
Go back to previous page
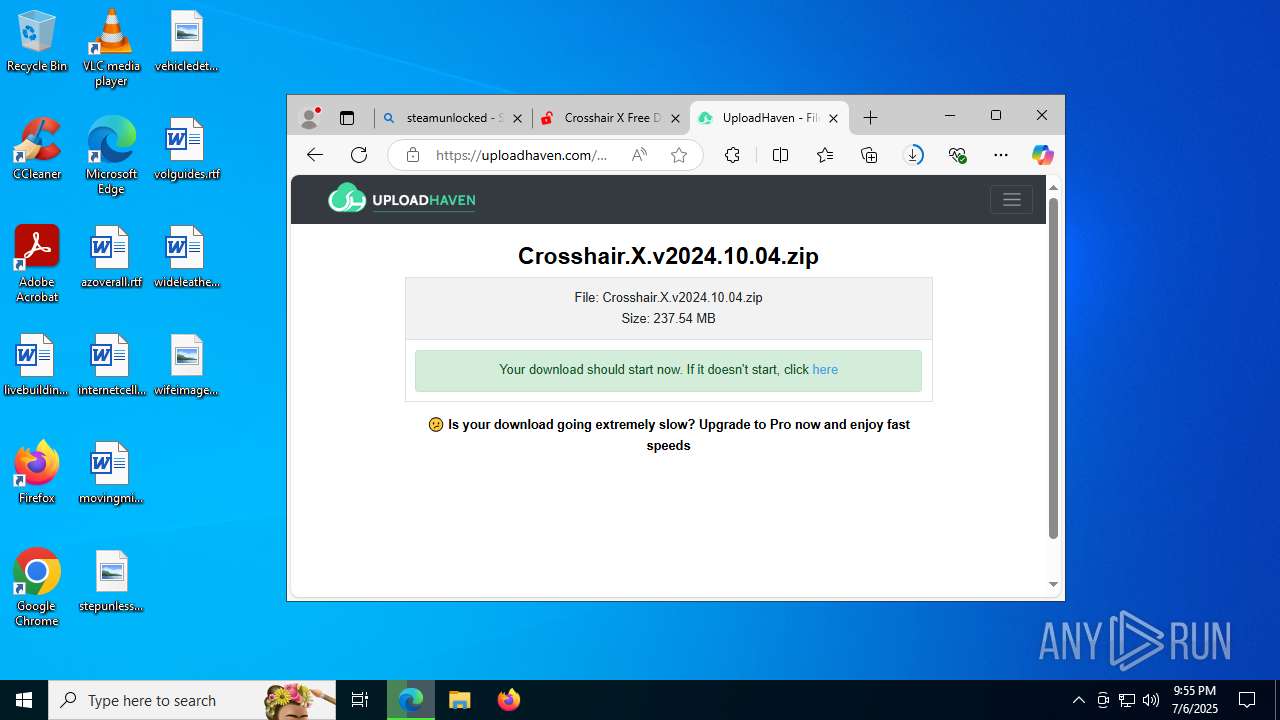coord(315,155)
